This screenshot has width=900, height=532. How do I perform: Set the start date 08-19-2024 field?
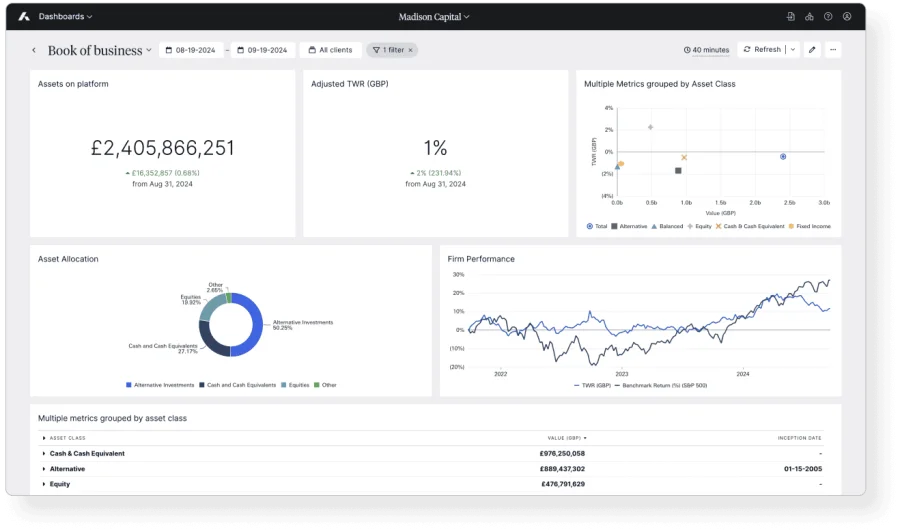pos(191,50)
